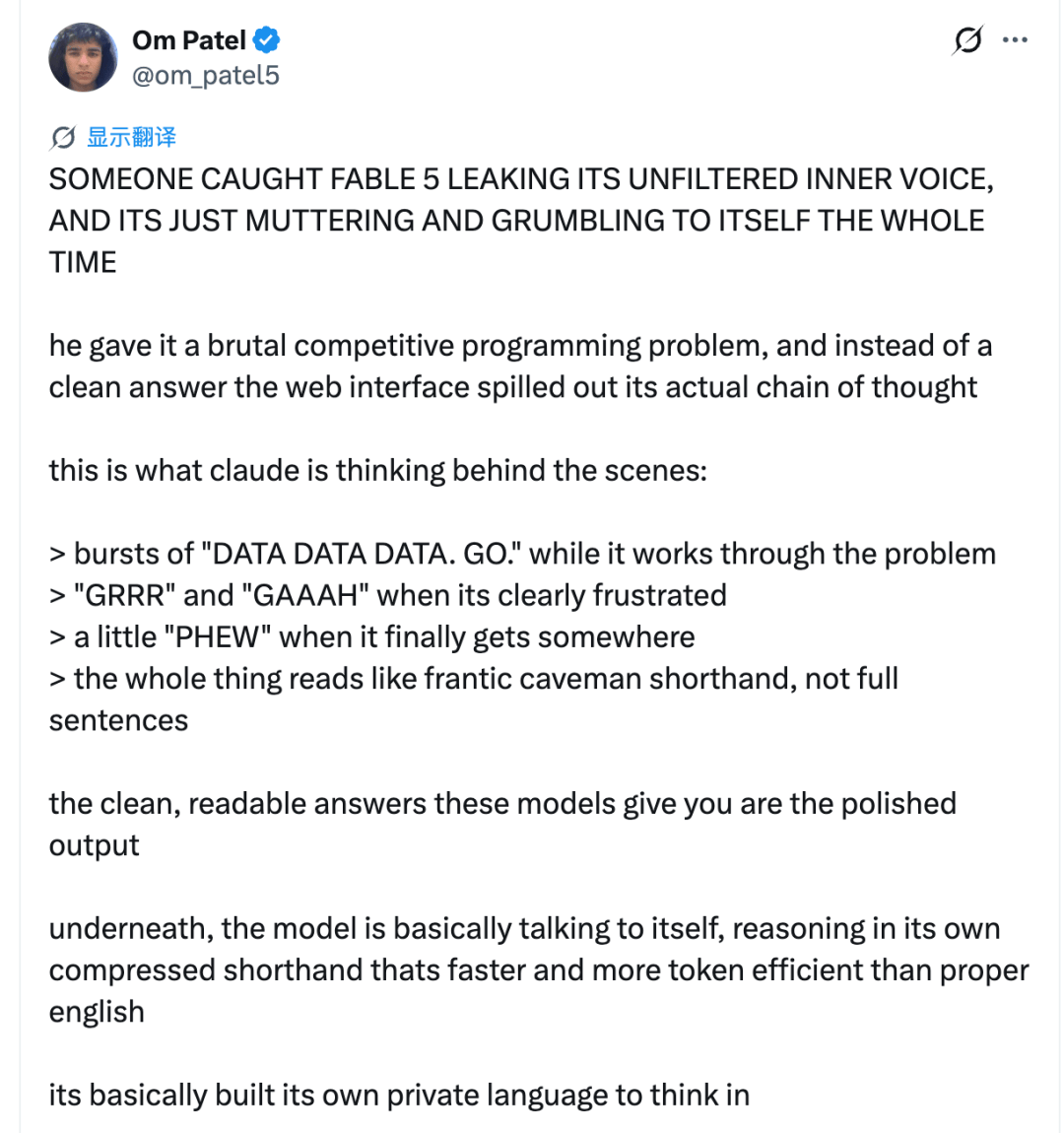Click the words "UNFILTERED INNER VOICE" in headline
Viewport: 1064px width, 1133px height.
point(811,179)
